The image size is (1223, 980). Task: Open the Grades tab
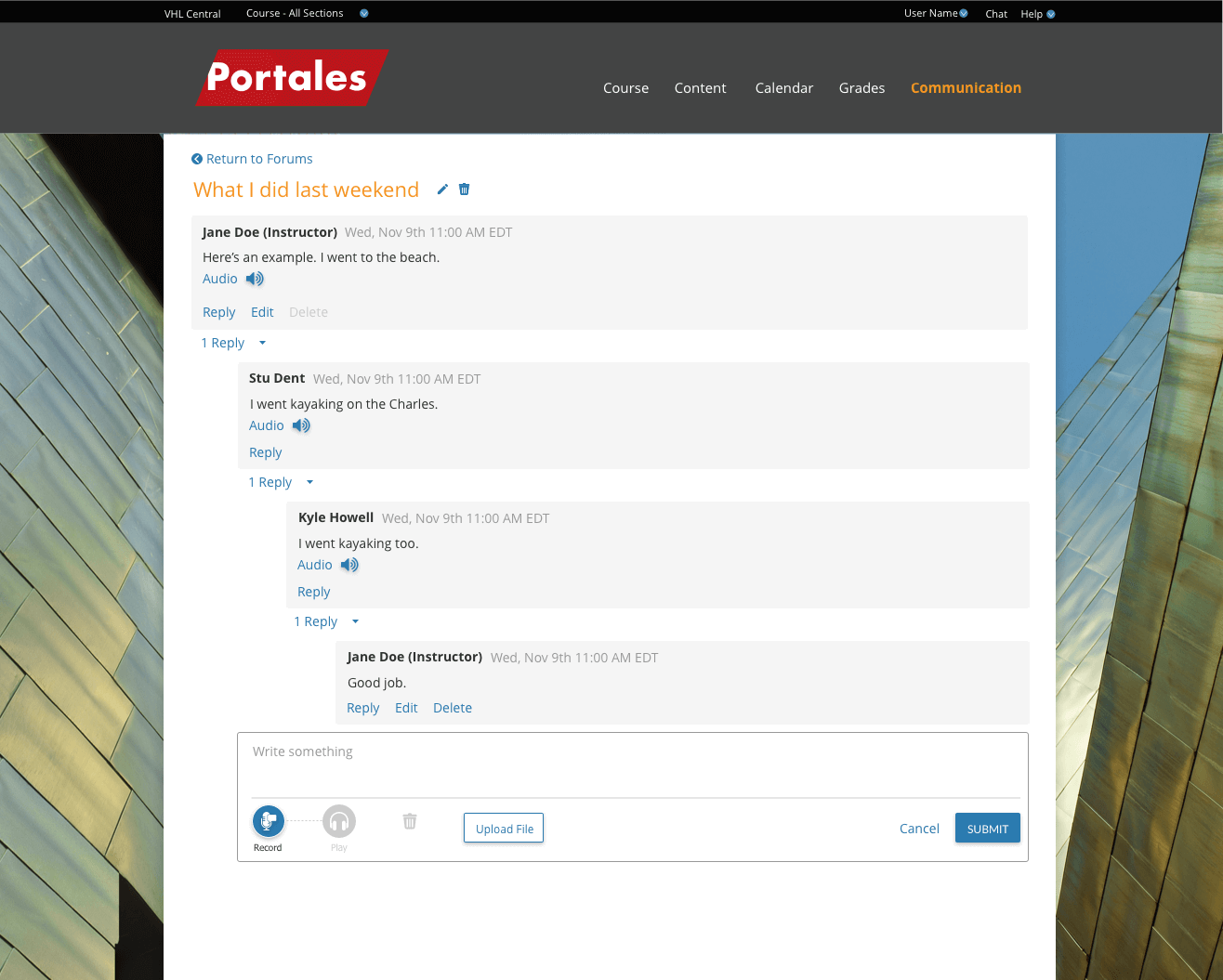click(861, 88)
